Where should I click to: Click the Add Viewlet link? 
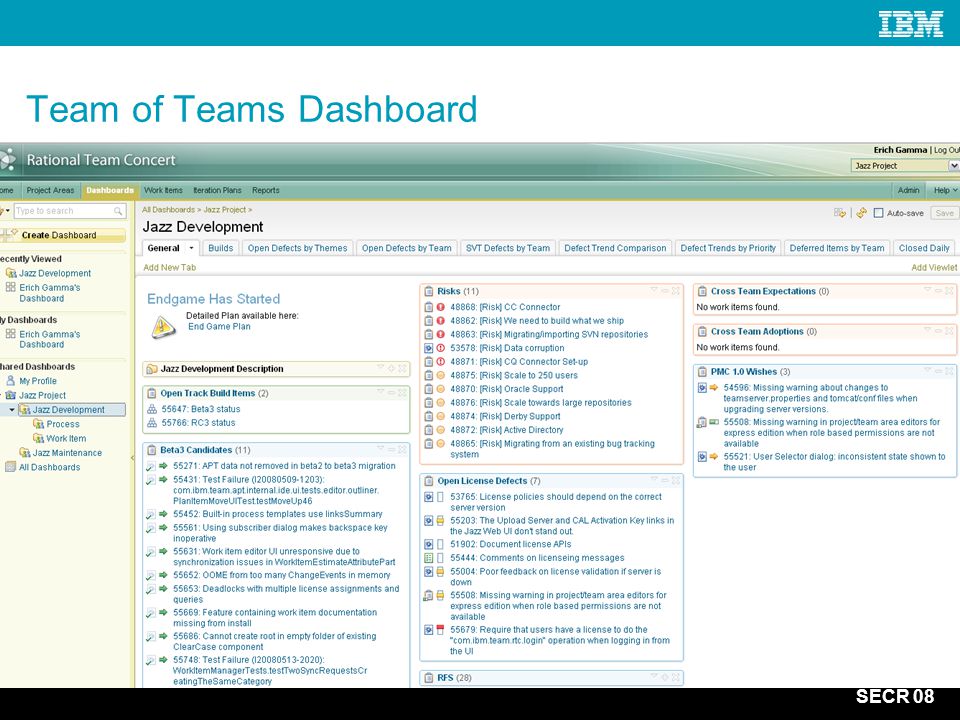934,268
